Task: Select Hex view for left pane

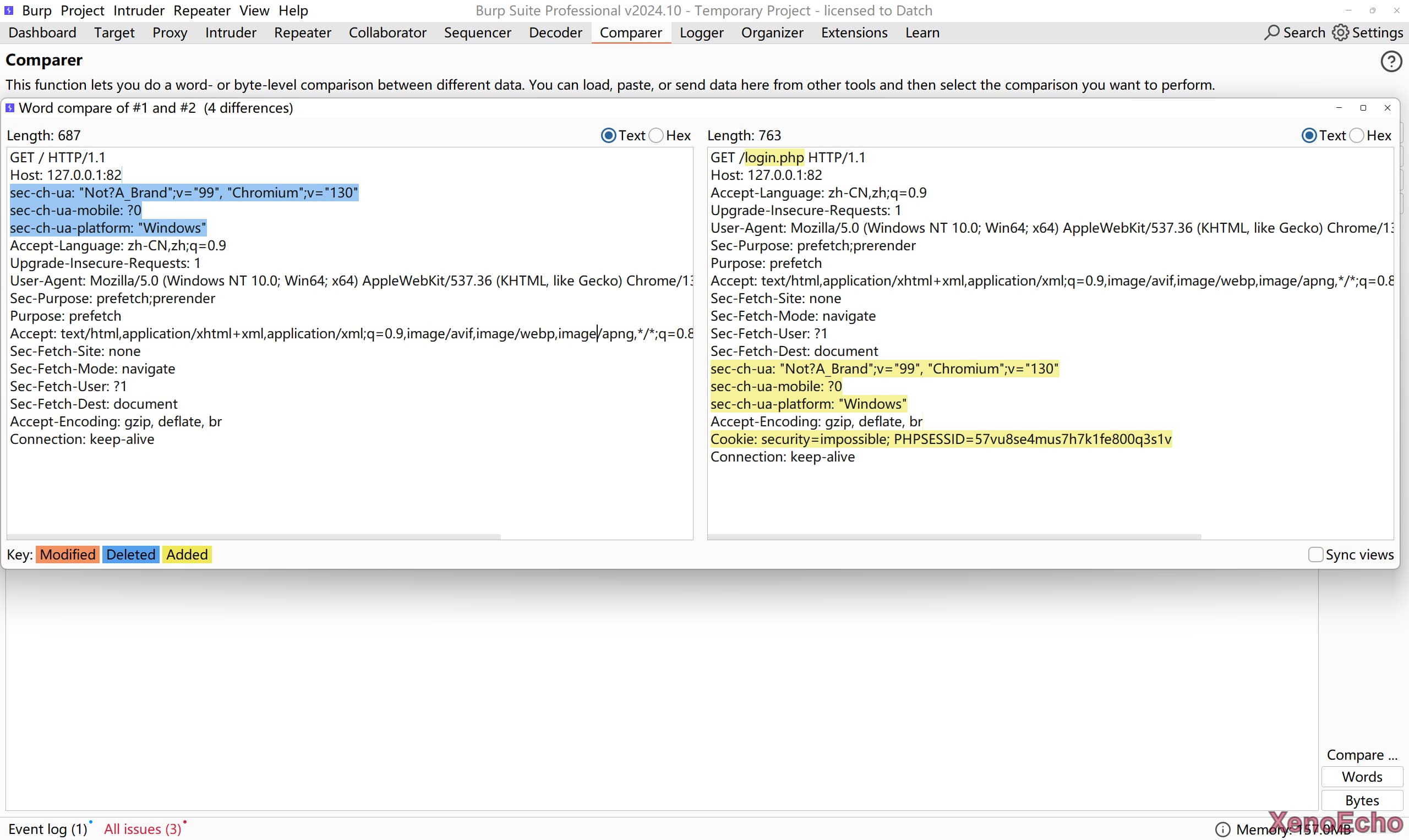Action: click(x=656, y=135)
